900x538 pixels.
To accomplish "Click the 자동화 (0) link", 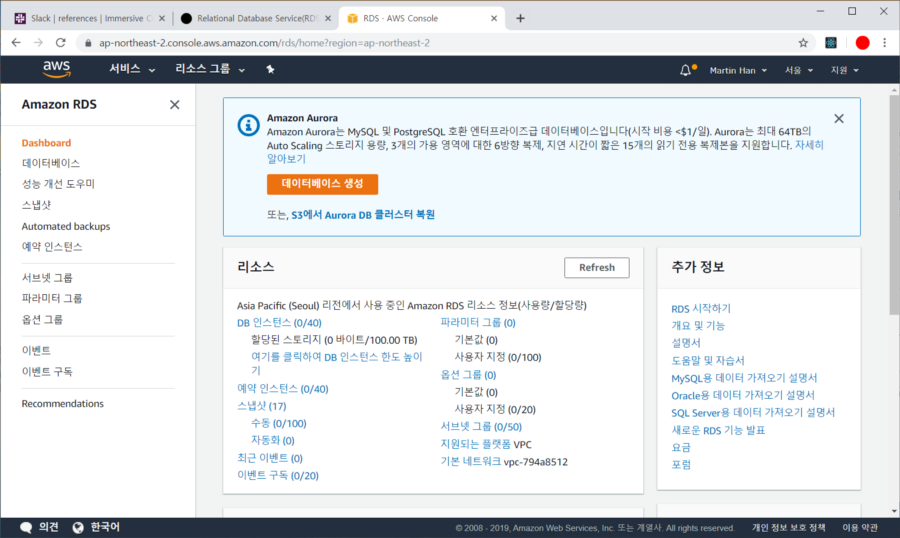I will point(273,440).
